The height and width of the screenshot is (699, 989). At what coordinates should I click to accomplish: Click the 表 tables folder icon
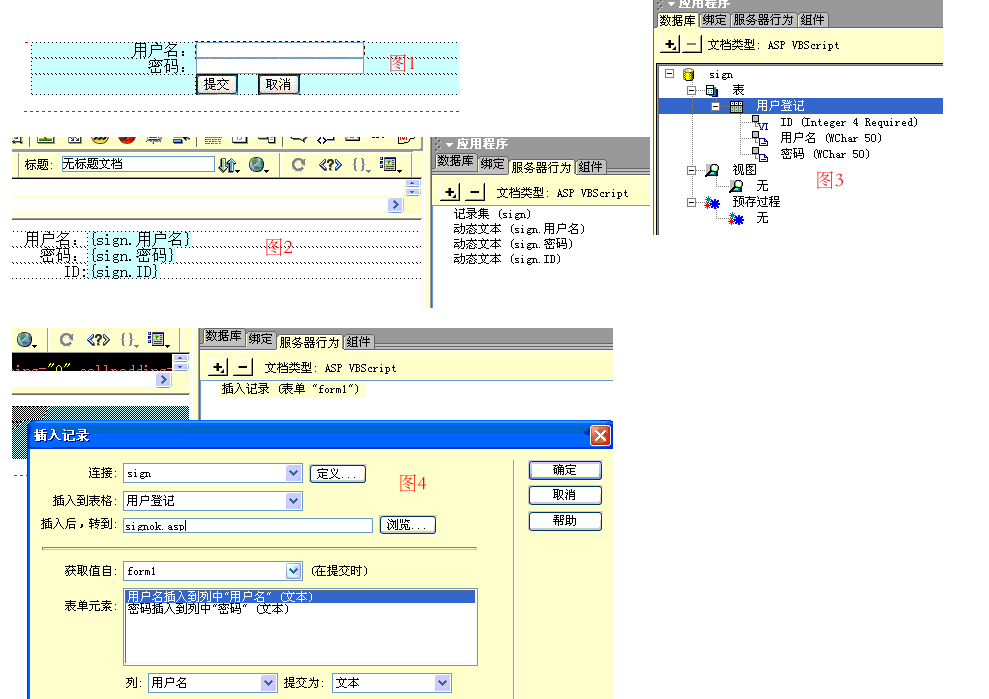point(711,90)
